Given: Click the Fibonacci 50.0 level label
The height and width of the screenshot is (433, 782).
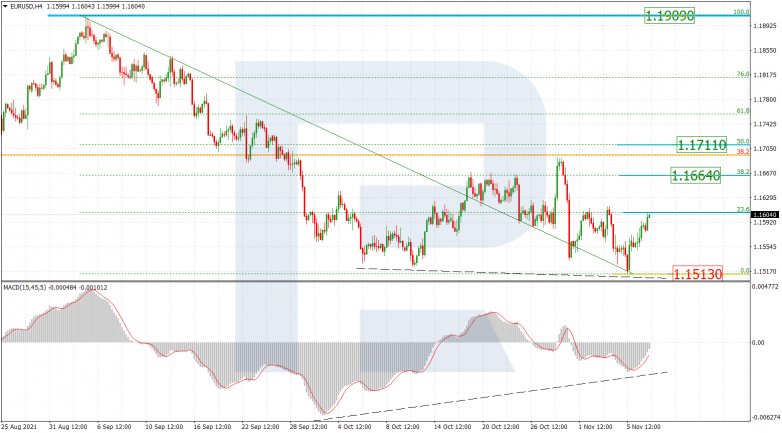Looking at the screenshot, I should pos(743,141).
